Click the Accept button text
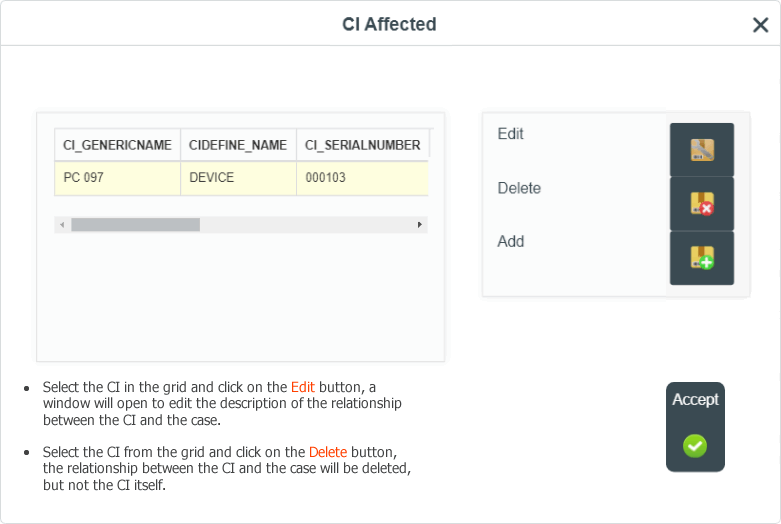 pos(695,399)
